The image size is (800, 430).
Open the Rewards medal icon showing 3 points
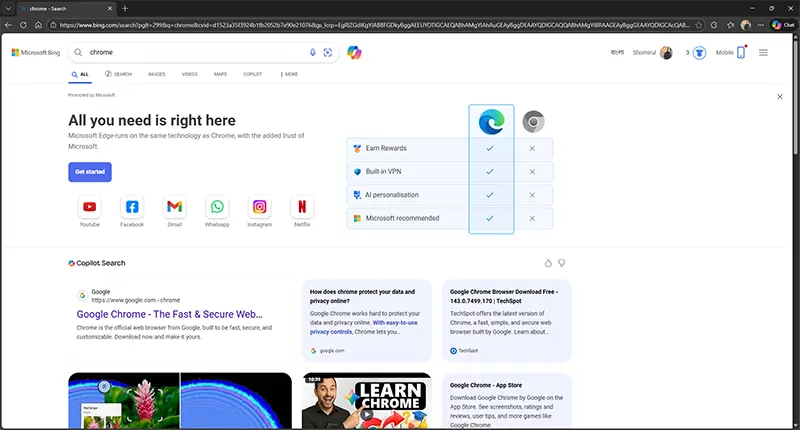(699, 53)
